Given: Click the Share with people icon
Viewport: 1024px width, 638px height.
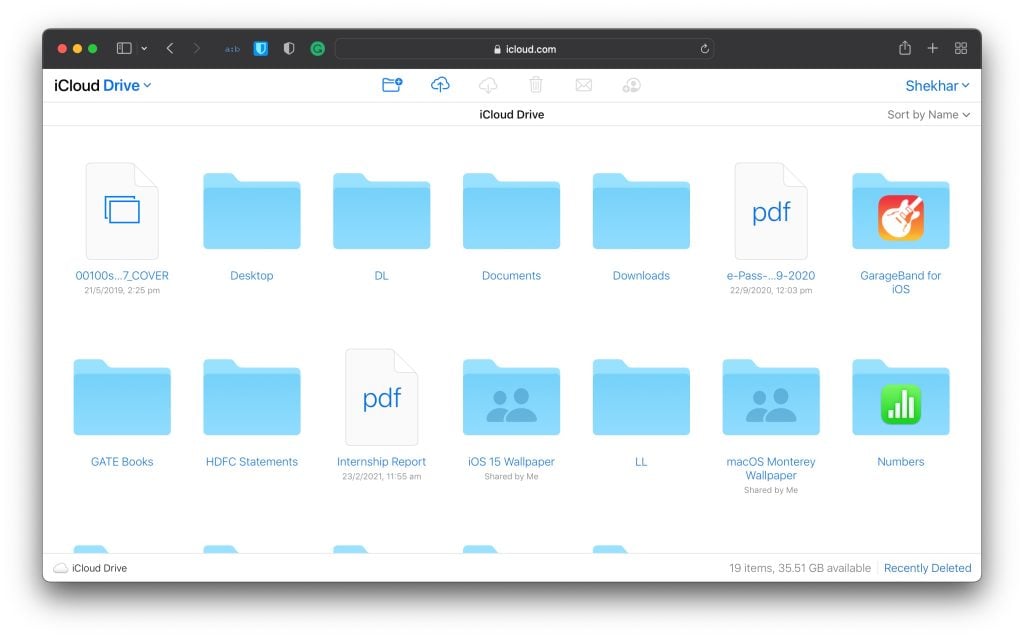Looking at the screenshot, I should tap(632, 85).
